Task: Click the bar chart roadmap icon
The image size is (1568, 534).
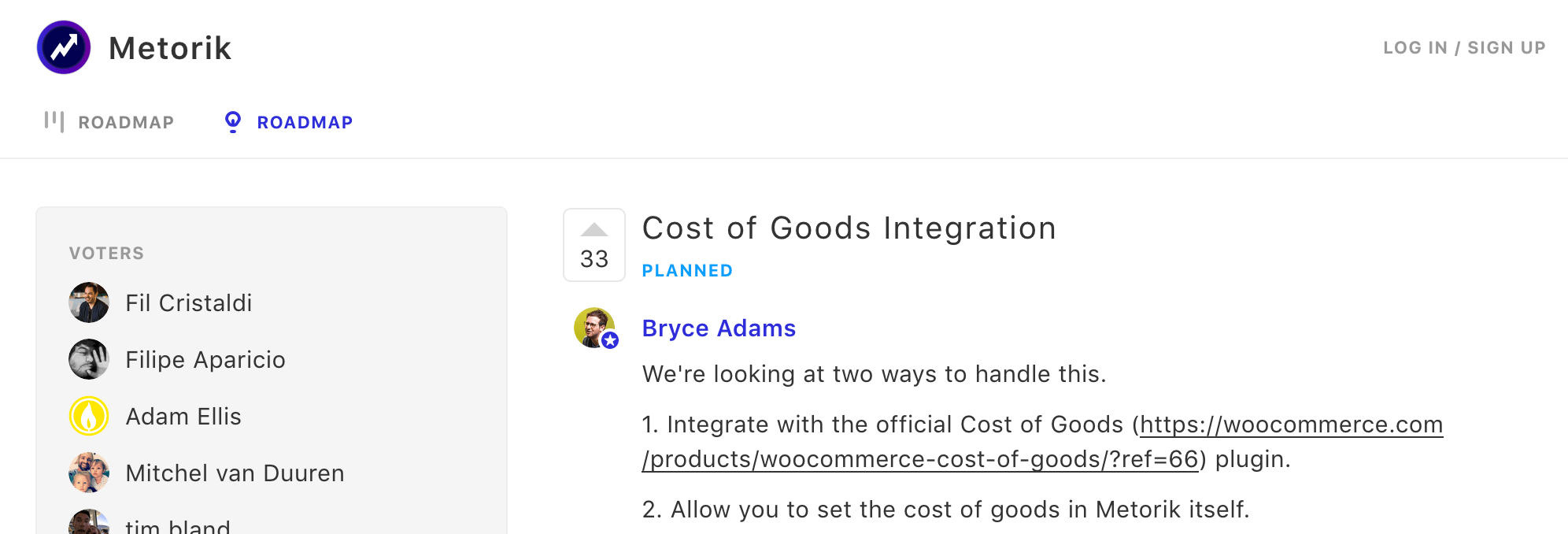Action: click(54, 121)
